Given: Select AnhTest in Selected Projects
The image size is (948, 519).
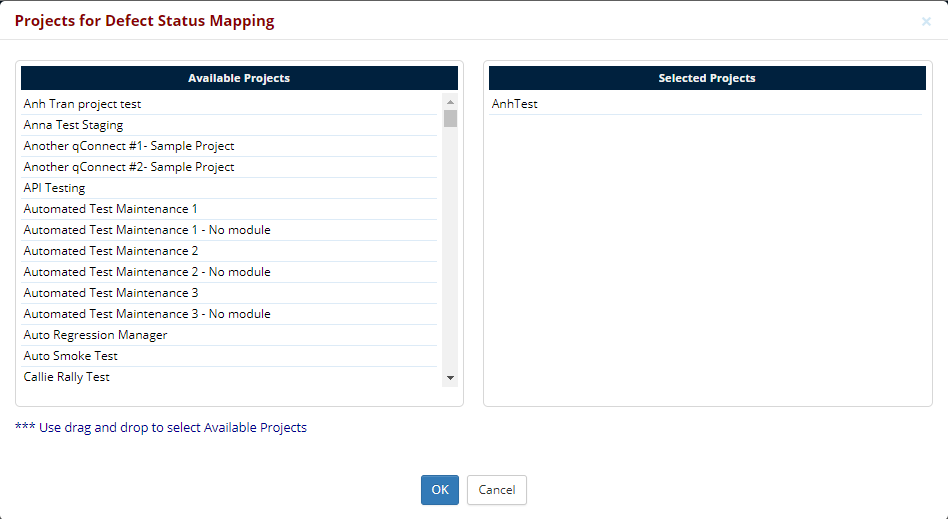Looking at the screenshot, I should point(515,104).
